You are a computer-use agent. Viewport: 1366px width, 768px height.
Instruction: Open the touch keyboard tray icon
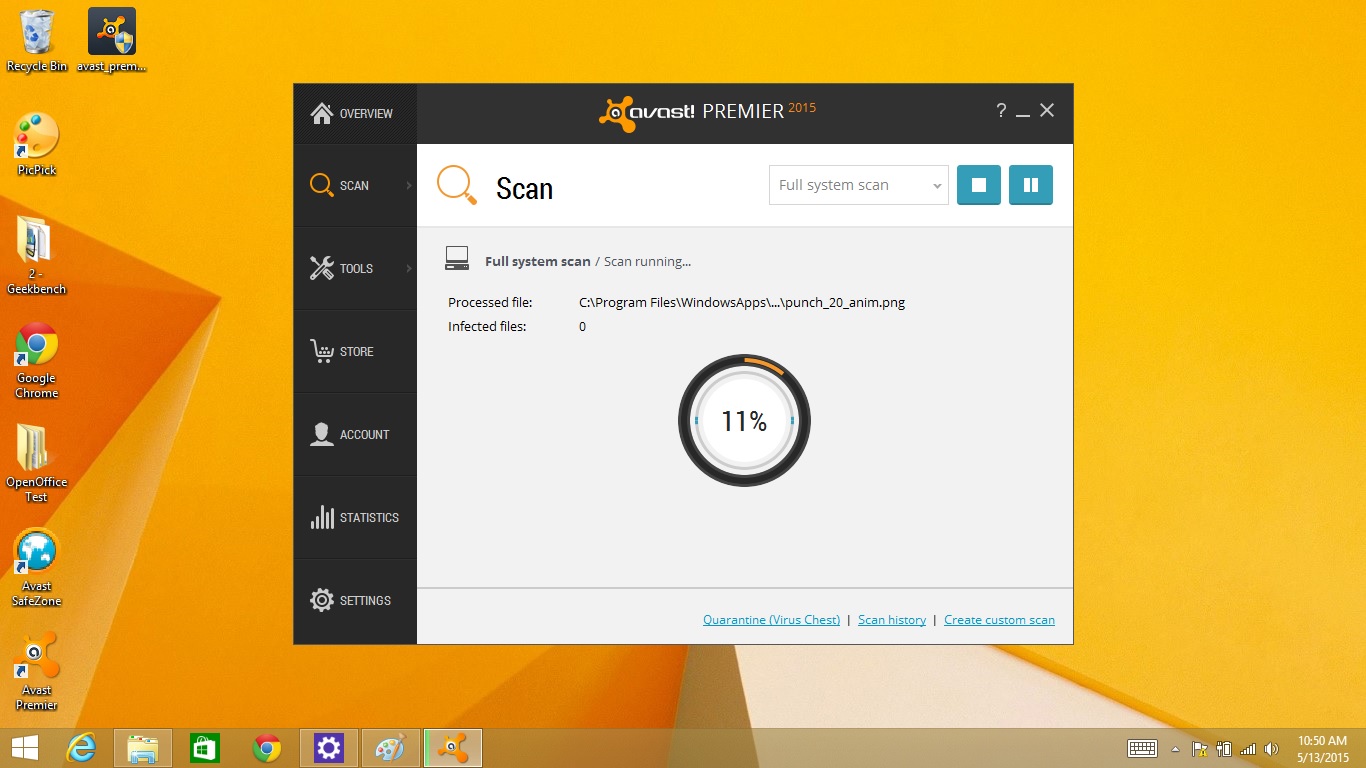coord(1142,749)
